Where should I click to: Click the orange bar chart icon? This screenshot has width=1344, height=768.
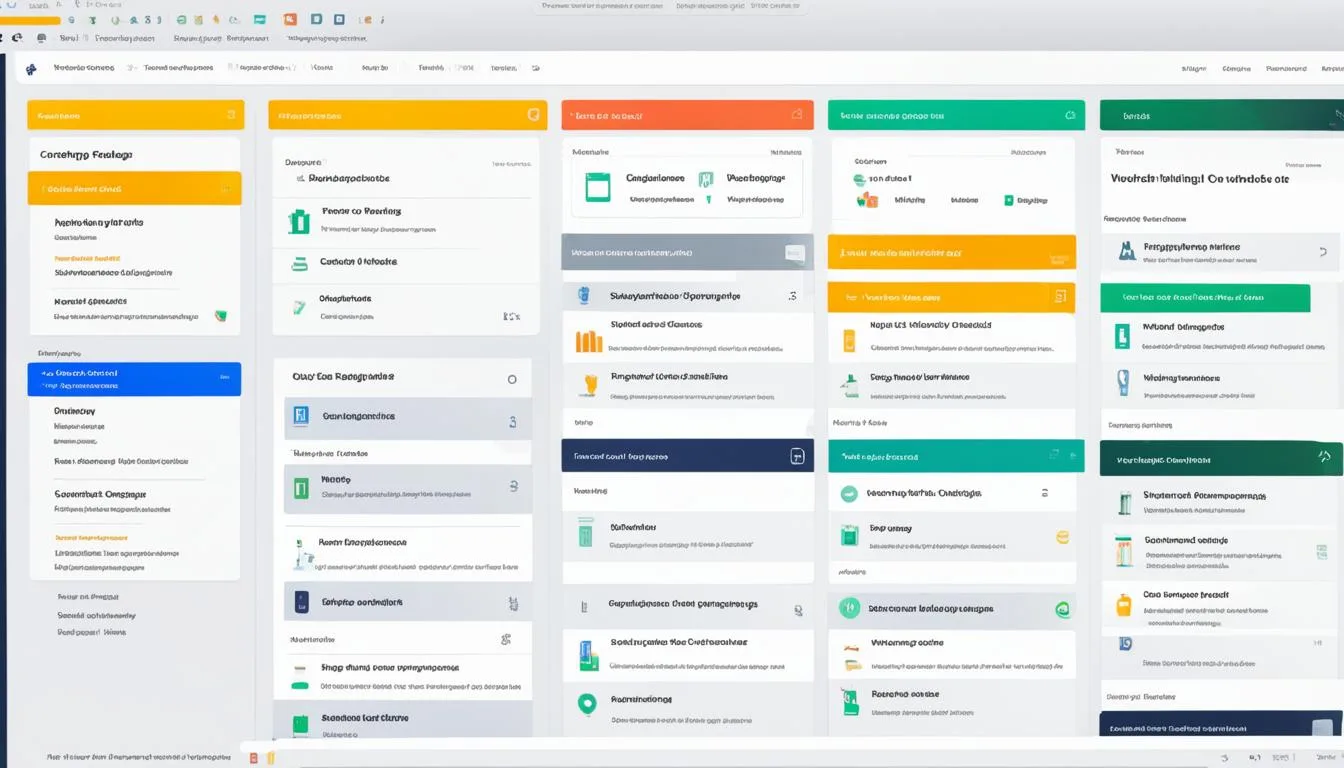click(589, 342)
